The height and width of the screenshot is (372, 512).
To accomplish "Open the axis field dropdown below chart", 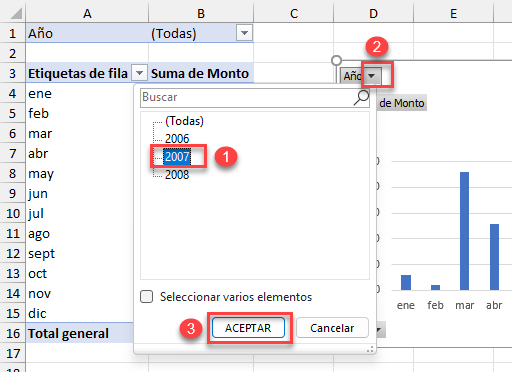I will coord(380,330).
